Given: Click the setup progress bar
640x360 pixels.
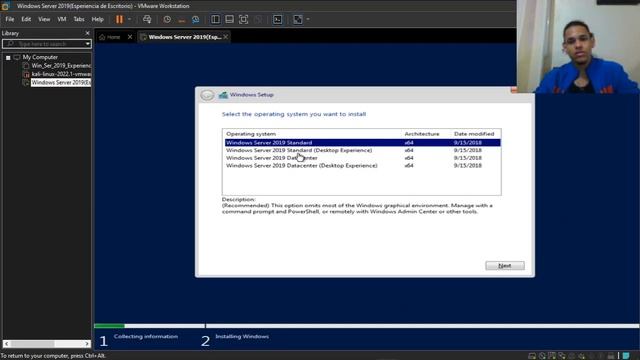Looking at the screenshot, I should click(x=366, y=326).
